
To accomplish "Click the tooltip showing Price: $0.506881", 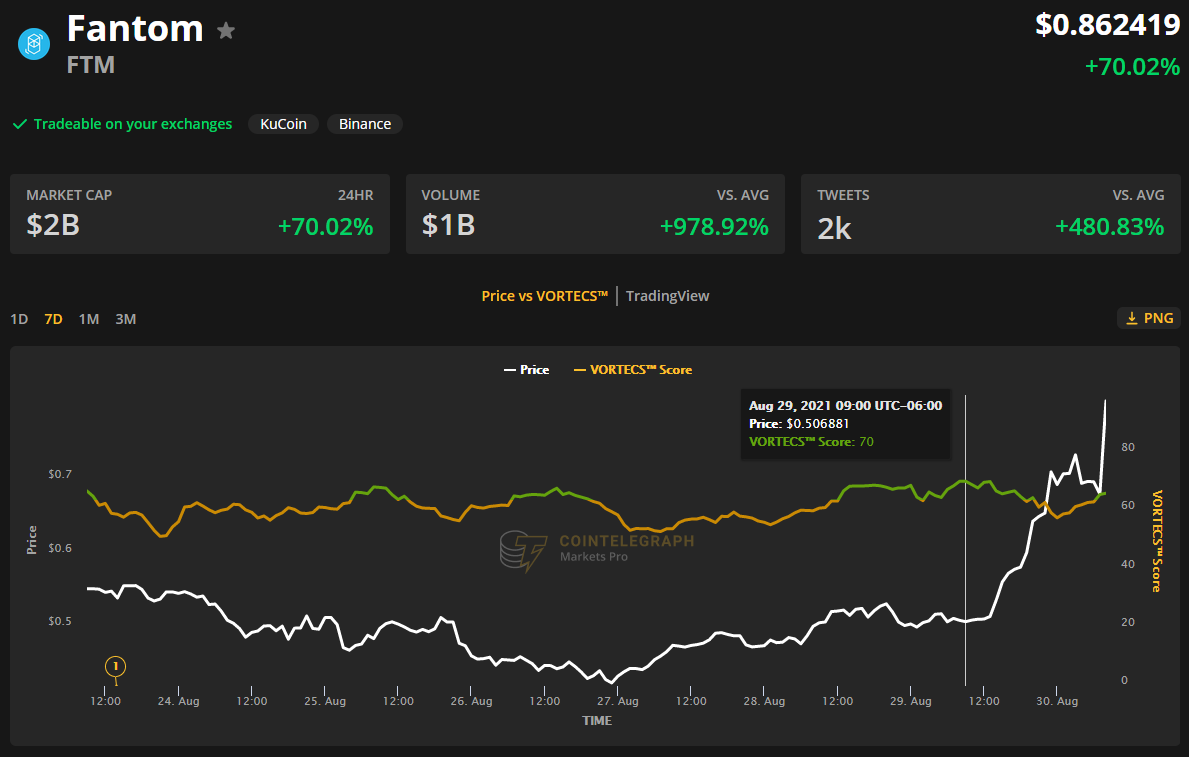I will 845,423.
